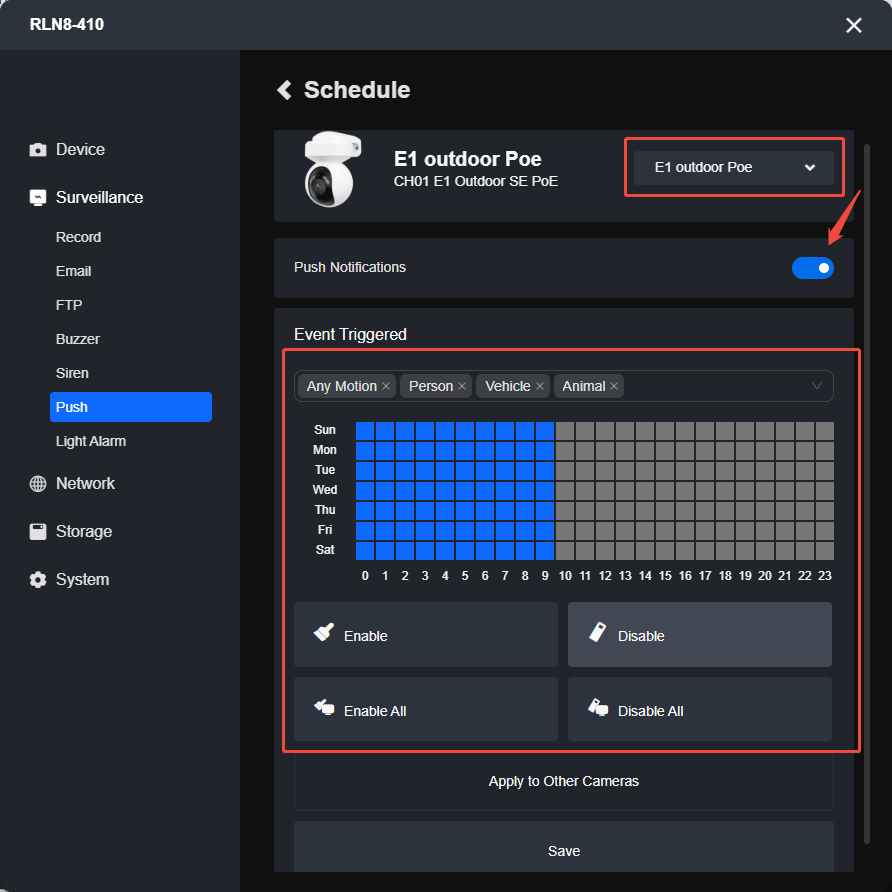Click the Event Triggered heading

tap(350, 334)
